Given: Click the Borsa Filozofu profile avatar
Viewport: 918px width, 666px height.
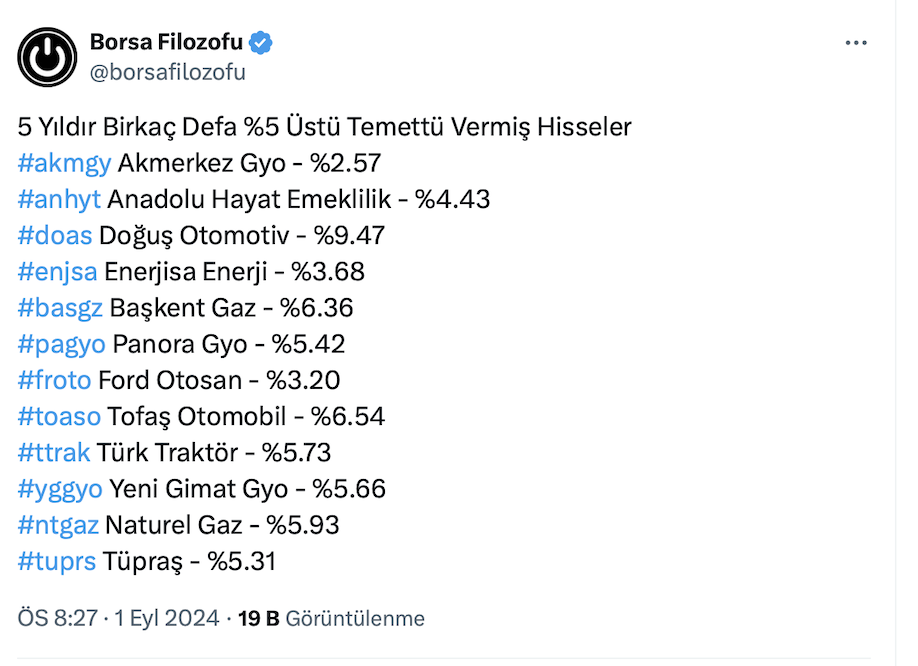Looking at the screenshot, I should point(47,57).
